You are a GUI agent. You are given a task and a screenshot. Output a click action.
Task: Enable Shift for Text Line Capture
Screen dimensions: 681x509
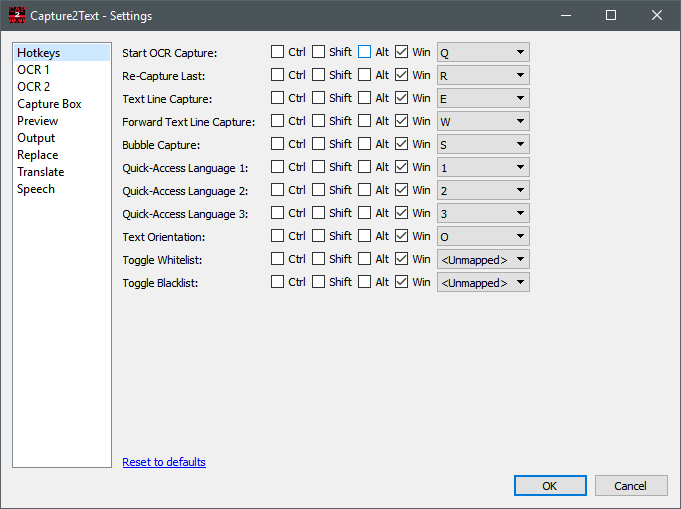(318, 98)
